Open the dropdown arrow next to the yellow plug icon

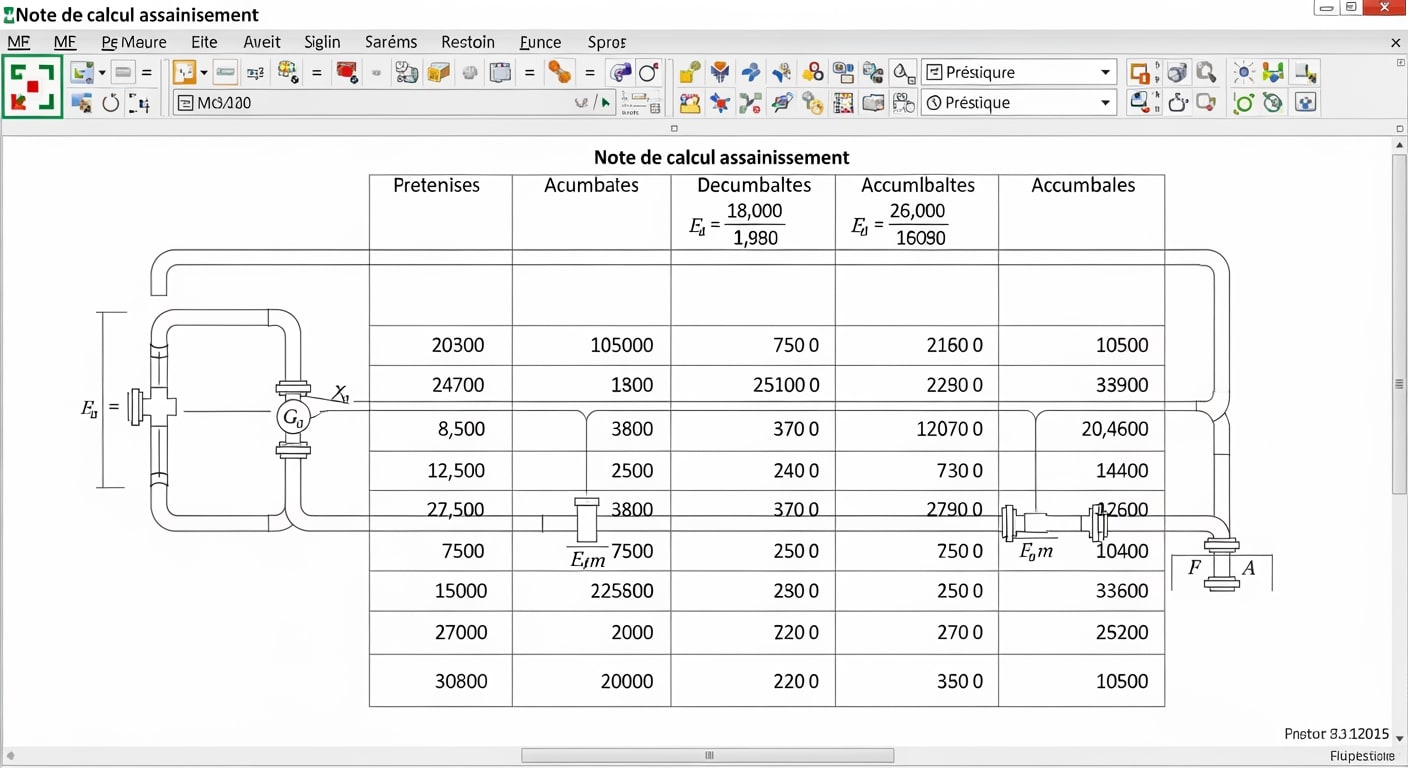tap(202, 72)
